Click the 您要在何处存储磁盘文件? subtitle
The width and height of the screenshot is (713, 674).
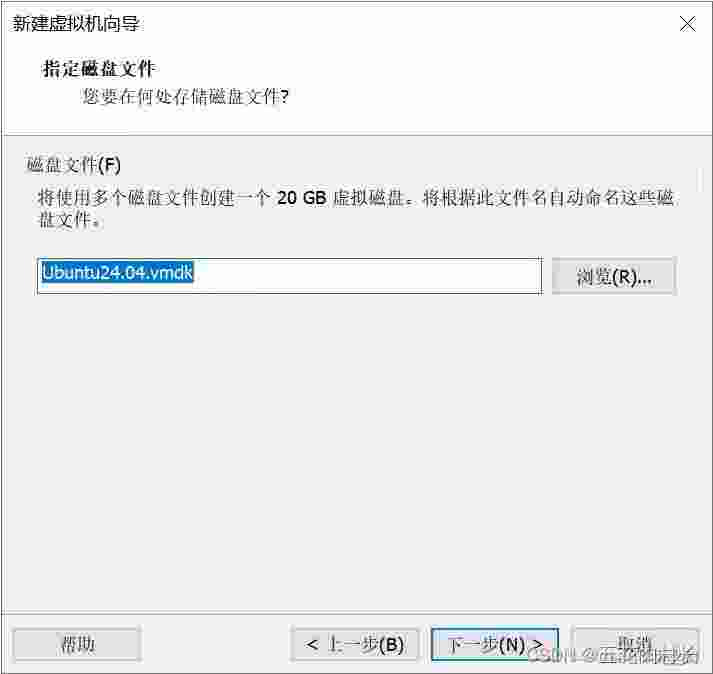pyautogui.click(x=185, y=96)
